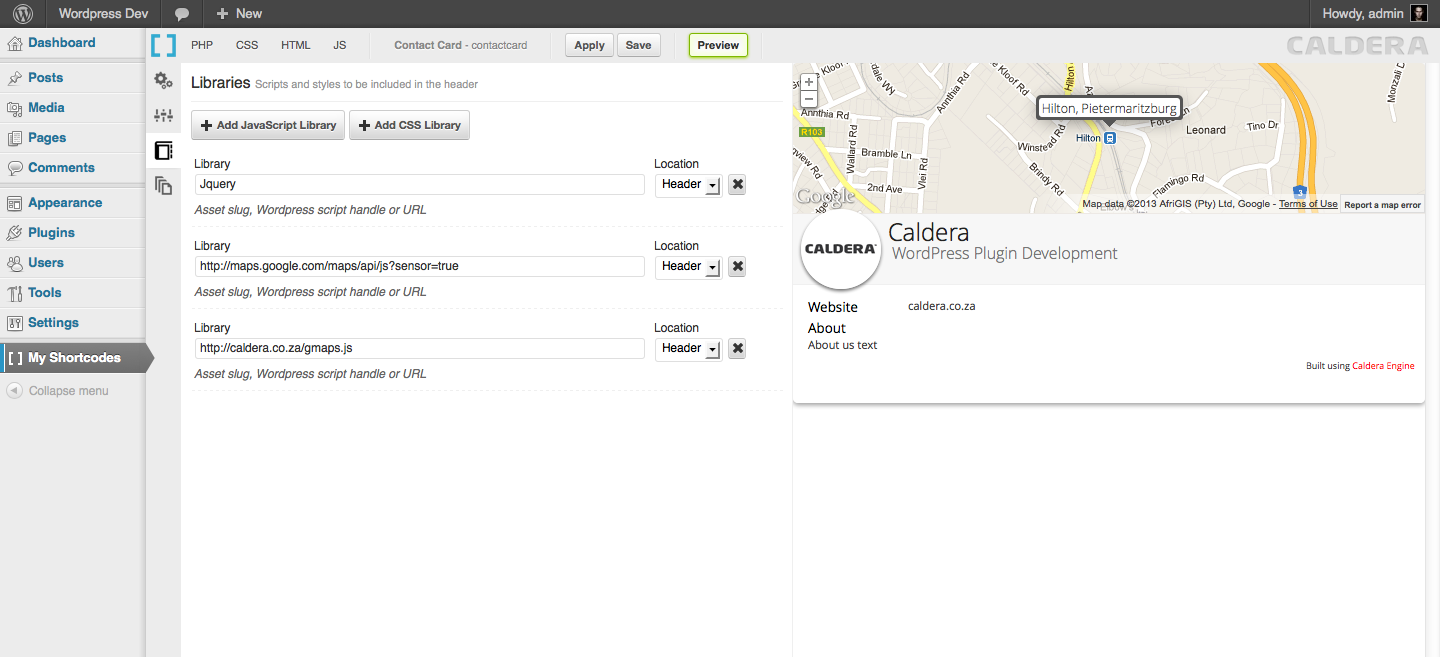Open Users in the sidebar
The image size is (1440, 657).
pyautogui.click(x=46, y=263)
